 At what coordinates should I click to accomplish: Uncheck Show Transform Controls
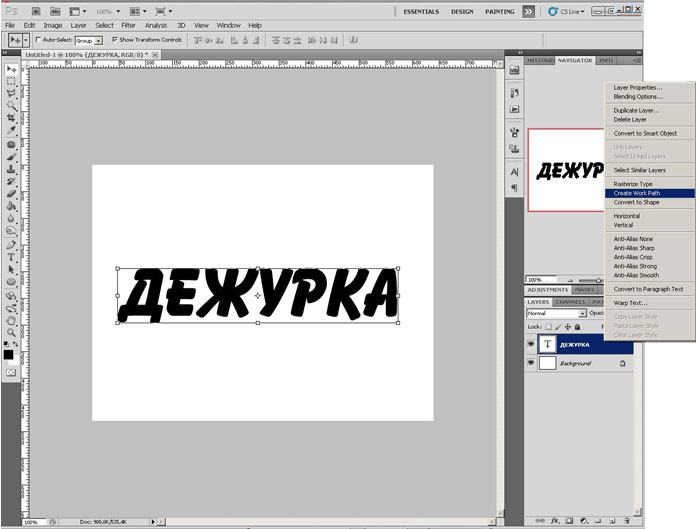pos(115,40)
